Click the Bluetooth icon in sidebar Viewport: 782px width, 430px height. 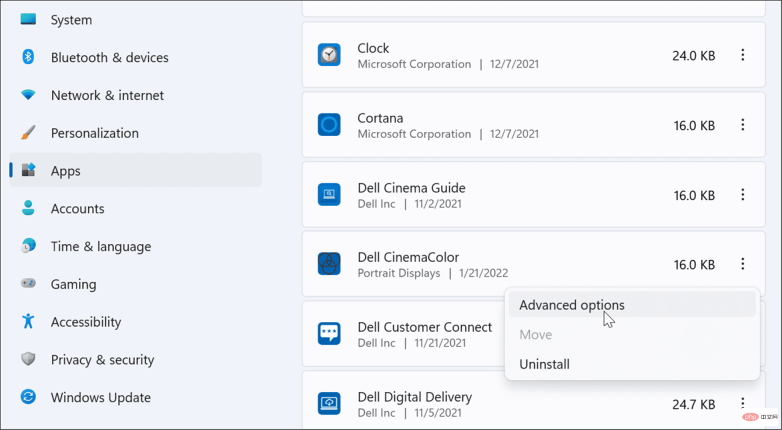point(28,57)
